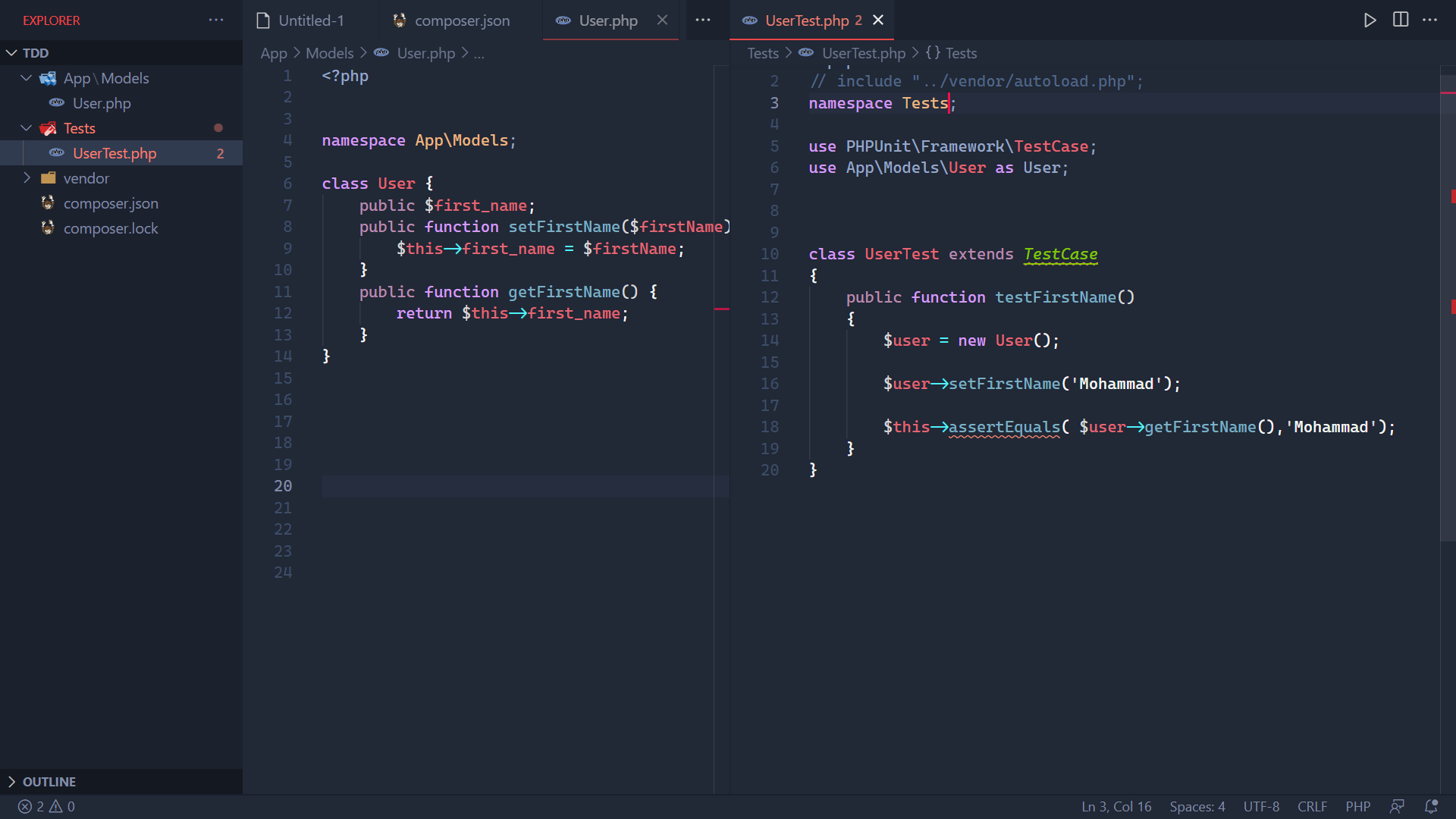Collapse the Tests folder in Explorer
The image size is (1456, 819).
(27, 128)
